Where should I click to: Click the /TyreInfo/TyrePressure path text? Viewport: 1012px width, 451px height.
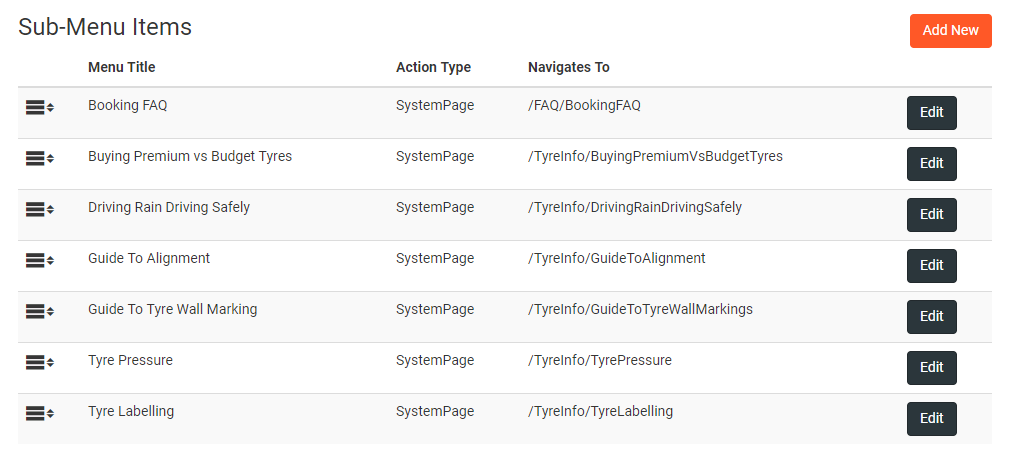[599, 360]
